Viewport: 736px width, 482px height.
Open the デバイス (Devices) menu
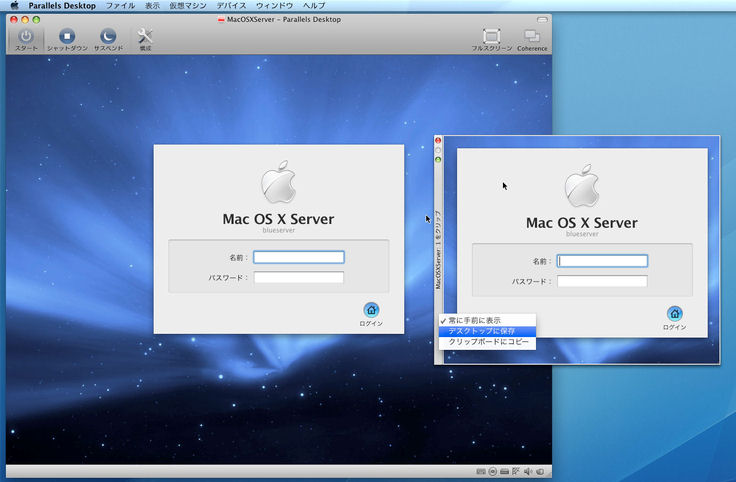click(x=231, y=6)
